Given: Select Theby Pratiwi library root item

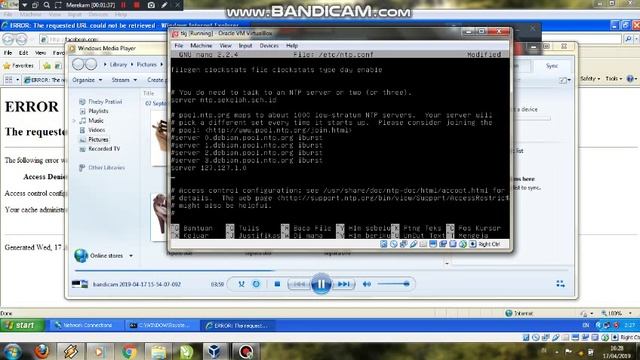Looking at the screenshot, I should point(105,102).
